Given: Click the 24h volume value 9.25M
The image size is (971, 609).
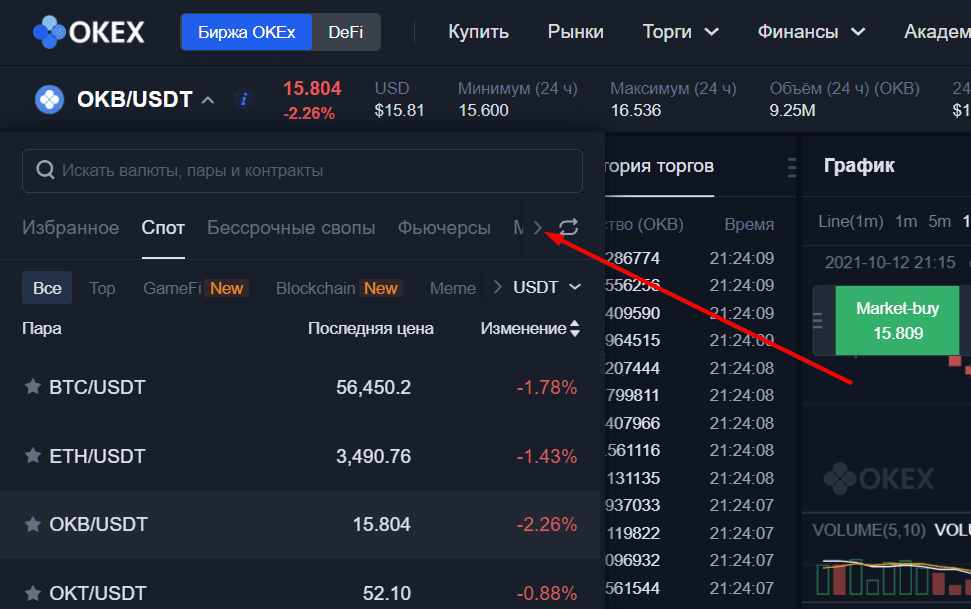Looking at the screenshot, I should [x=792, y=110].
